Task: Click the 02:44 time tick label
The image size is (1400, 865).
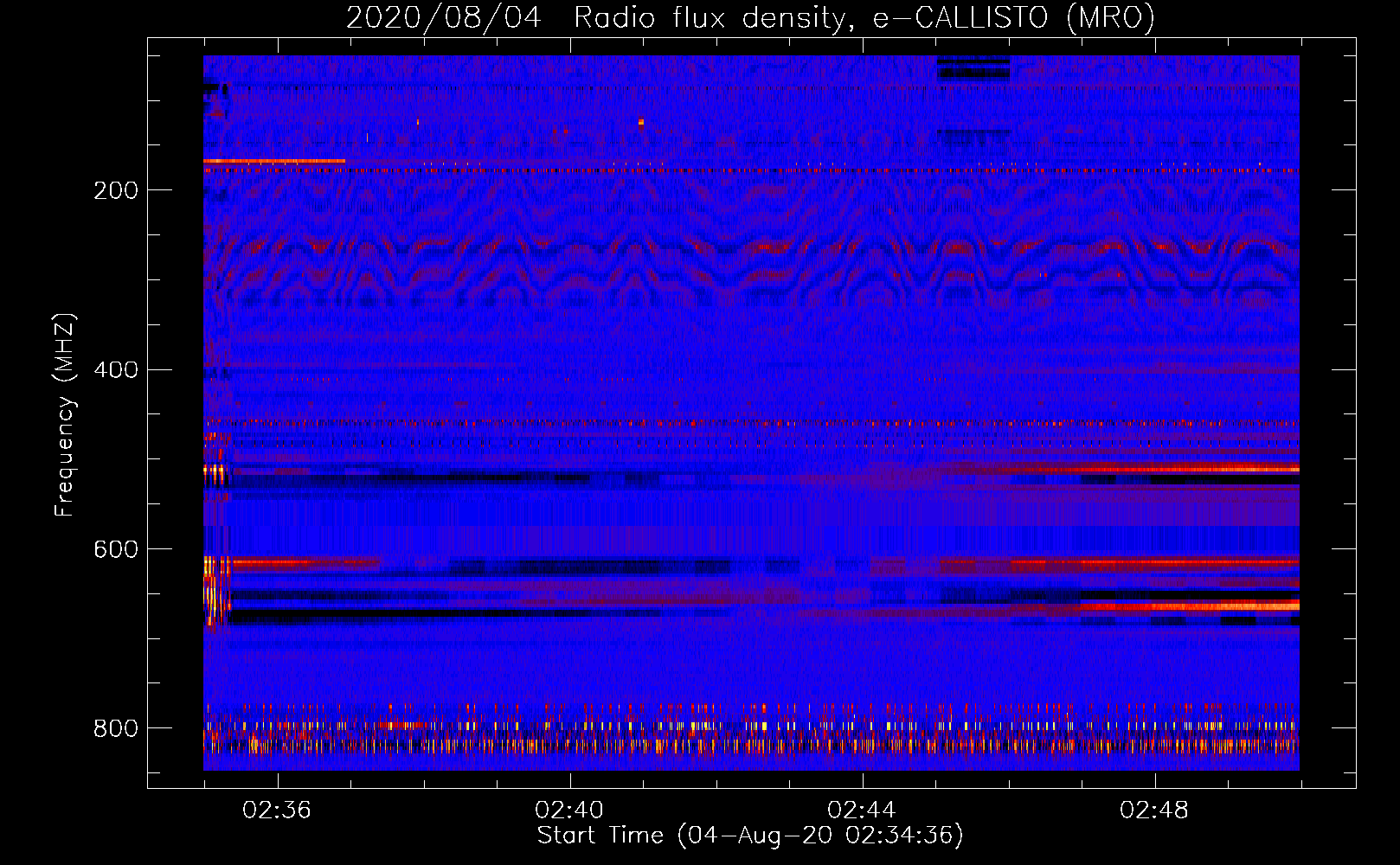Action: (x=862, y=810)
